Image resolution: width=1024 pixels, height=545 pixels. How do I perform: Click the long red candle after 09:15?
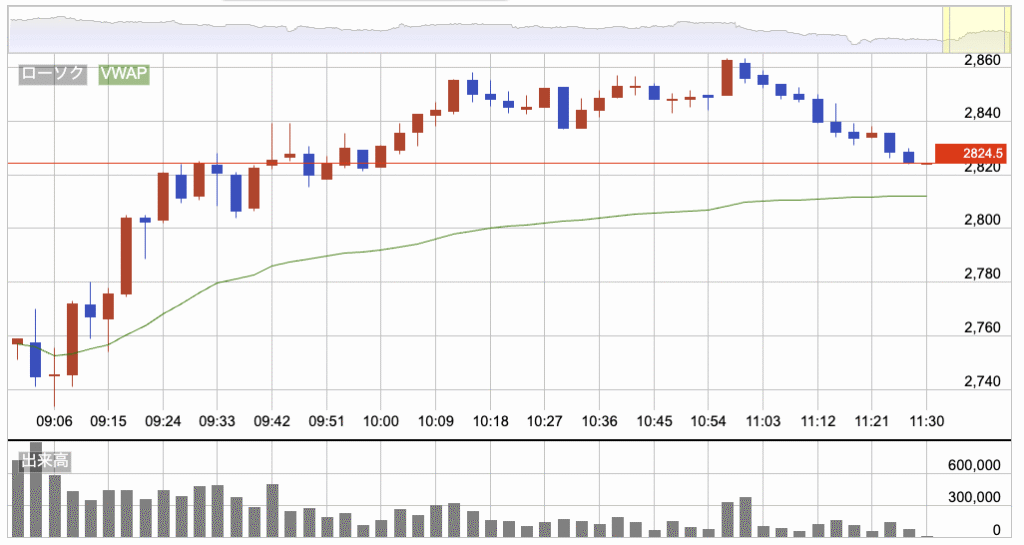126,256
